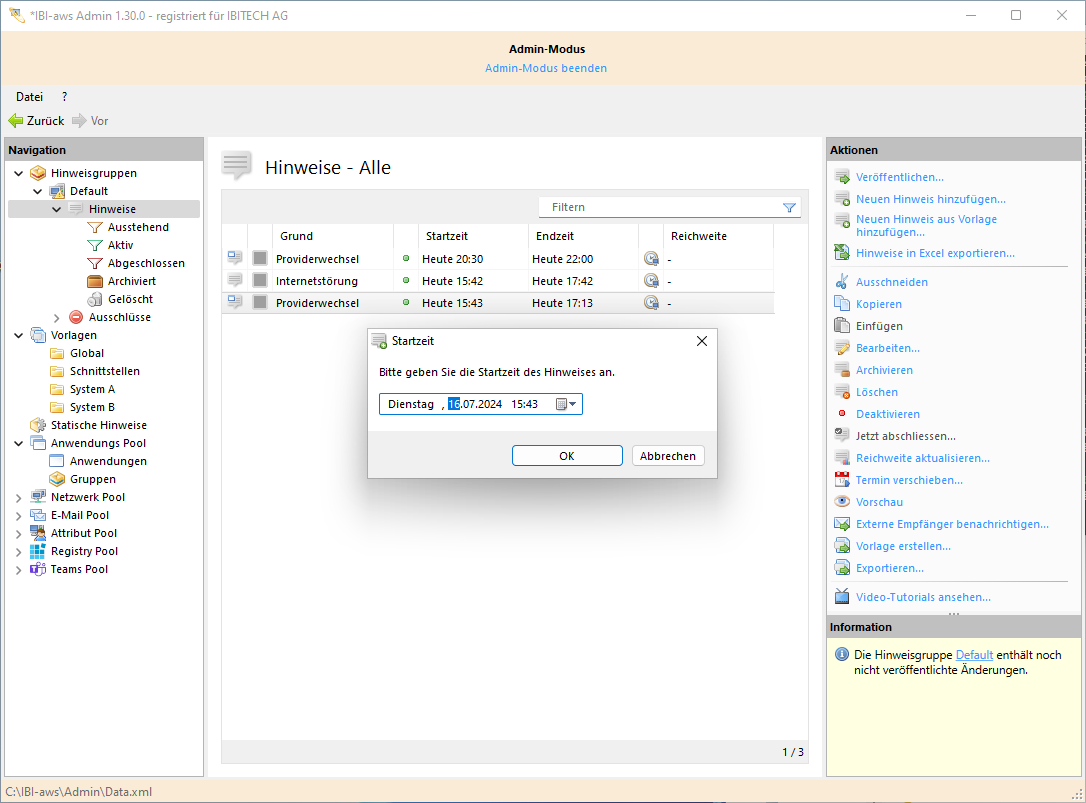1086x803 pixels.
Task: Expand the Netzwerk Pool tree node
Action: pos(19,497)
